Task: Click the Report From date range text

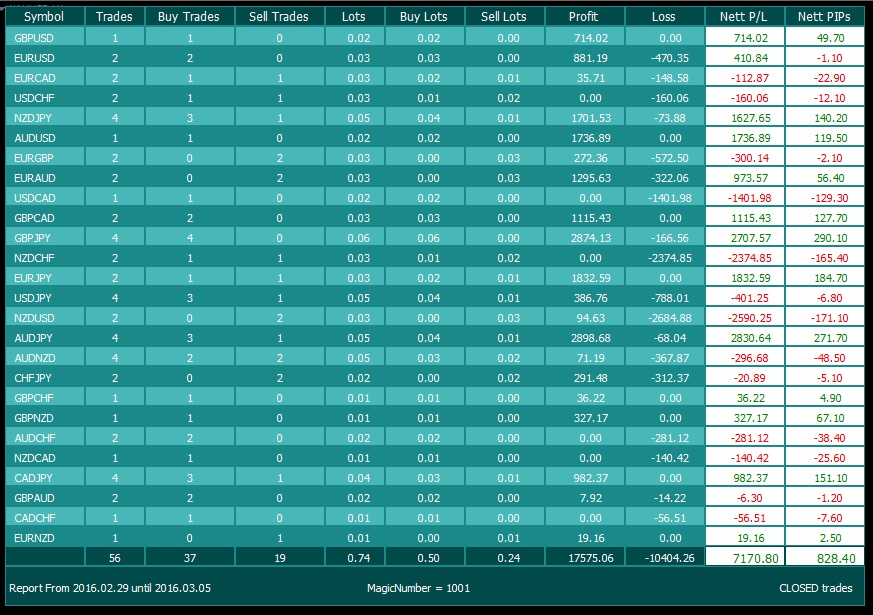Action: pos(110,588)
